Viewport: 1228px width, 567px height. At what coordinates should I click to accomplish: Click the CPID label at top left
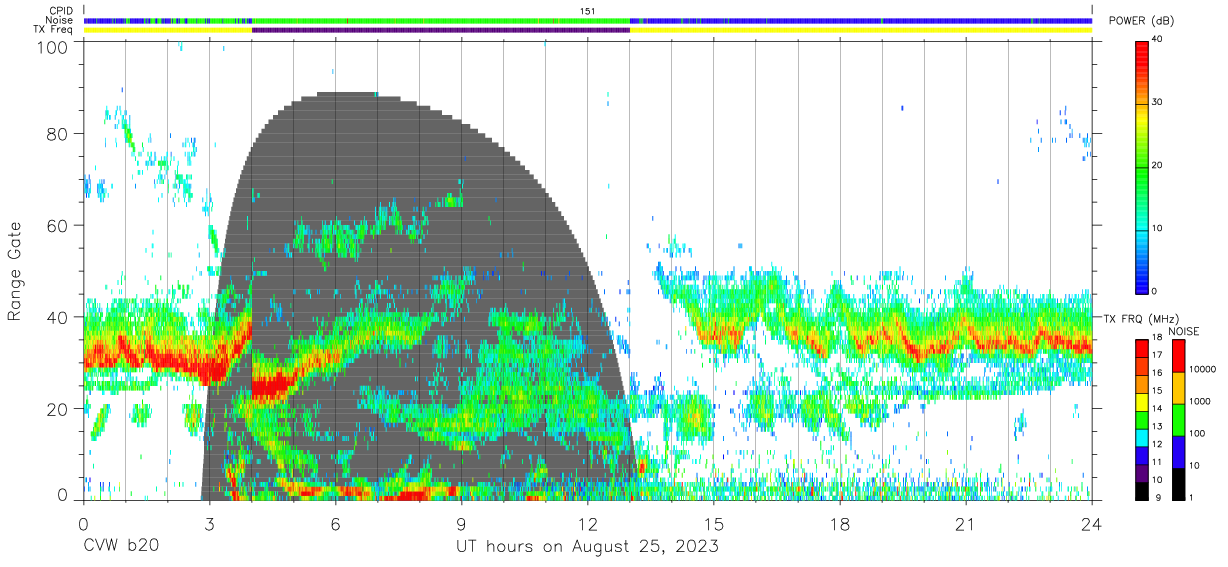pyautogui.click(x=61, y=11)
